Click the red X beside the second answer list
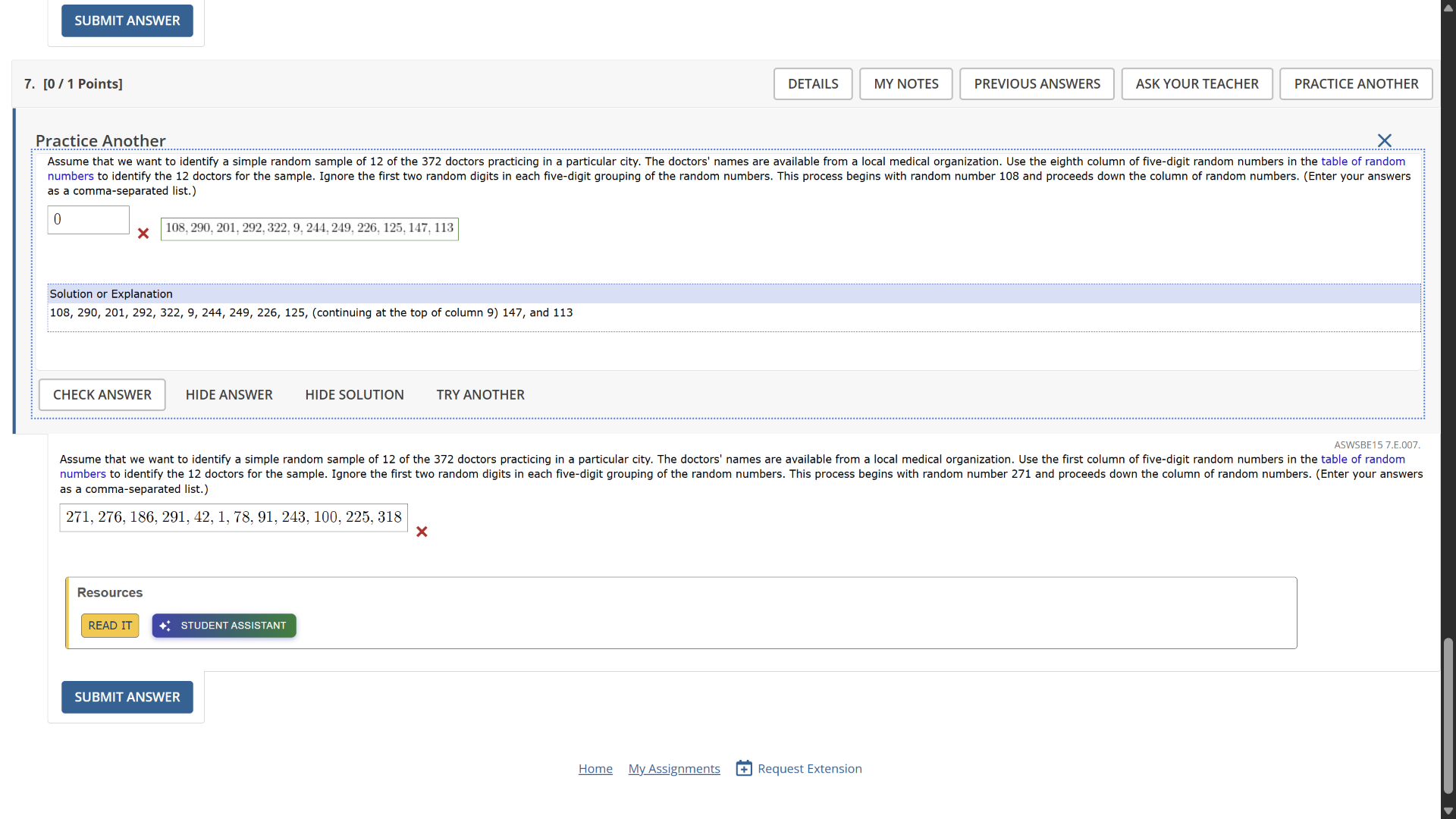Image resolution: width=1456 pixels, height=819 pixels. point(421,532)
